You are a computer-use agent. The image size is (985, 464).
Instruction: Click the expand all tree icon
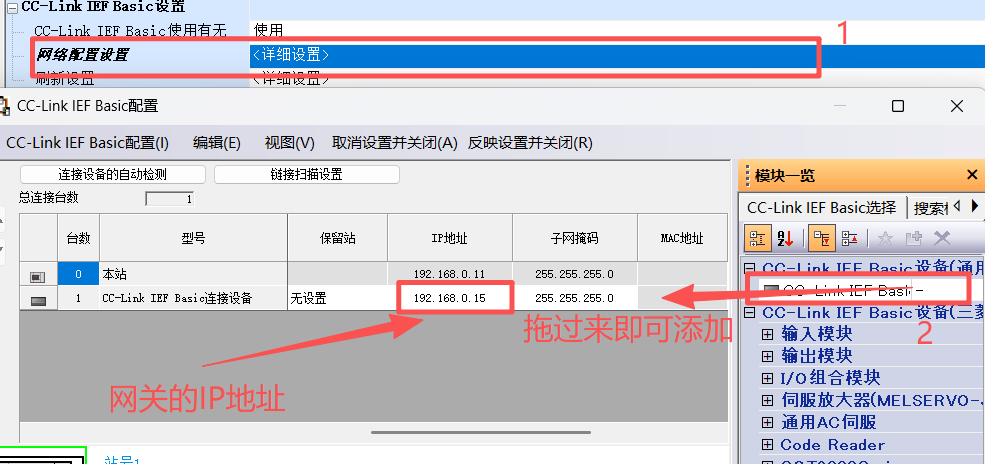tap(820, 239)
